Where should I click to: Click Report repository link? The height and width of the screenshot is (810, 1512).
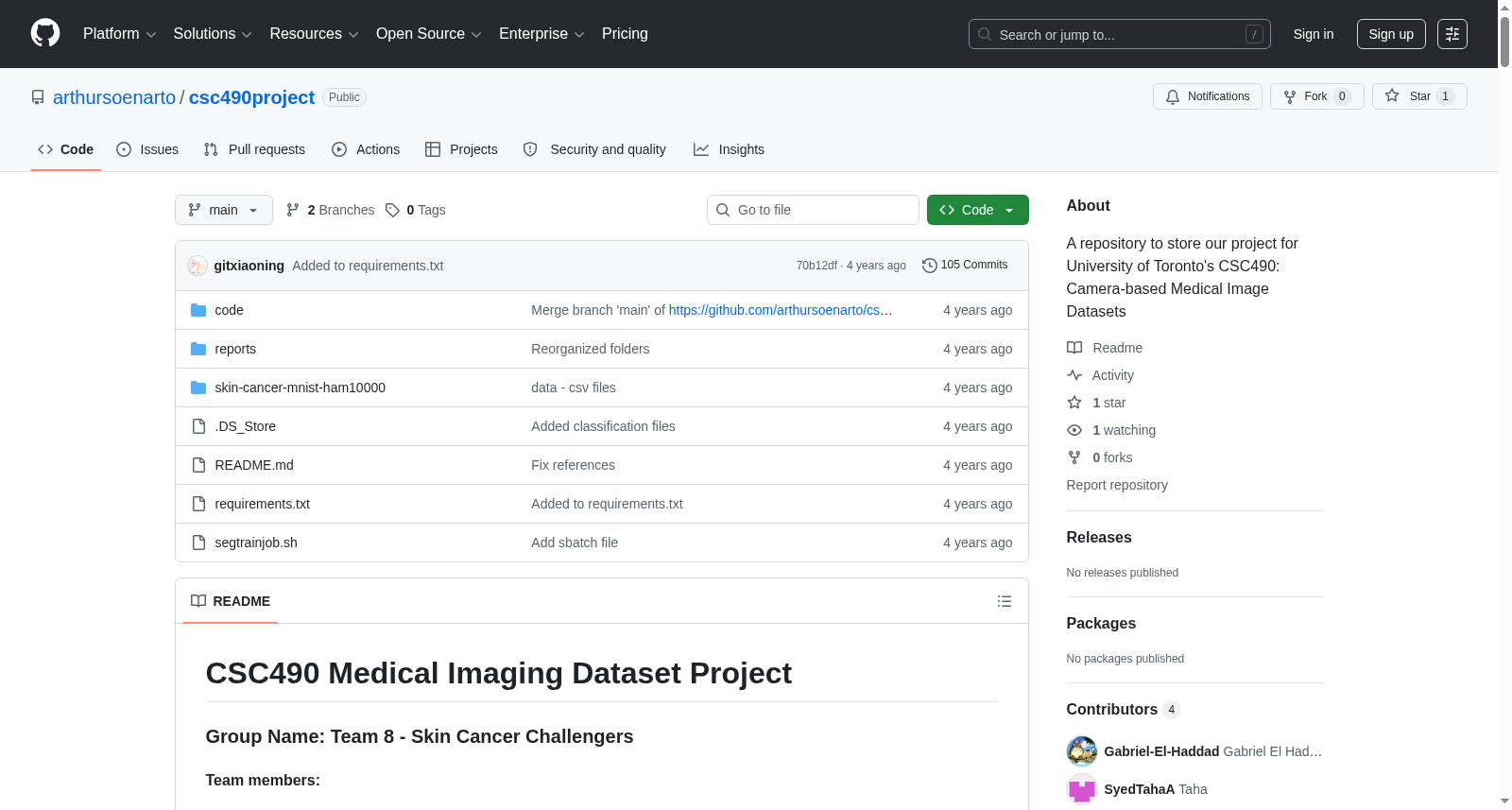pos(1117,485)
